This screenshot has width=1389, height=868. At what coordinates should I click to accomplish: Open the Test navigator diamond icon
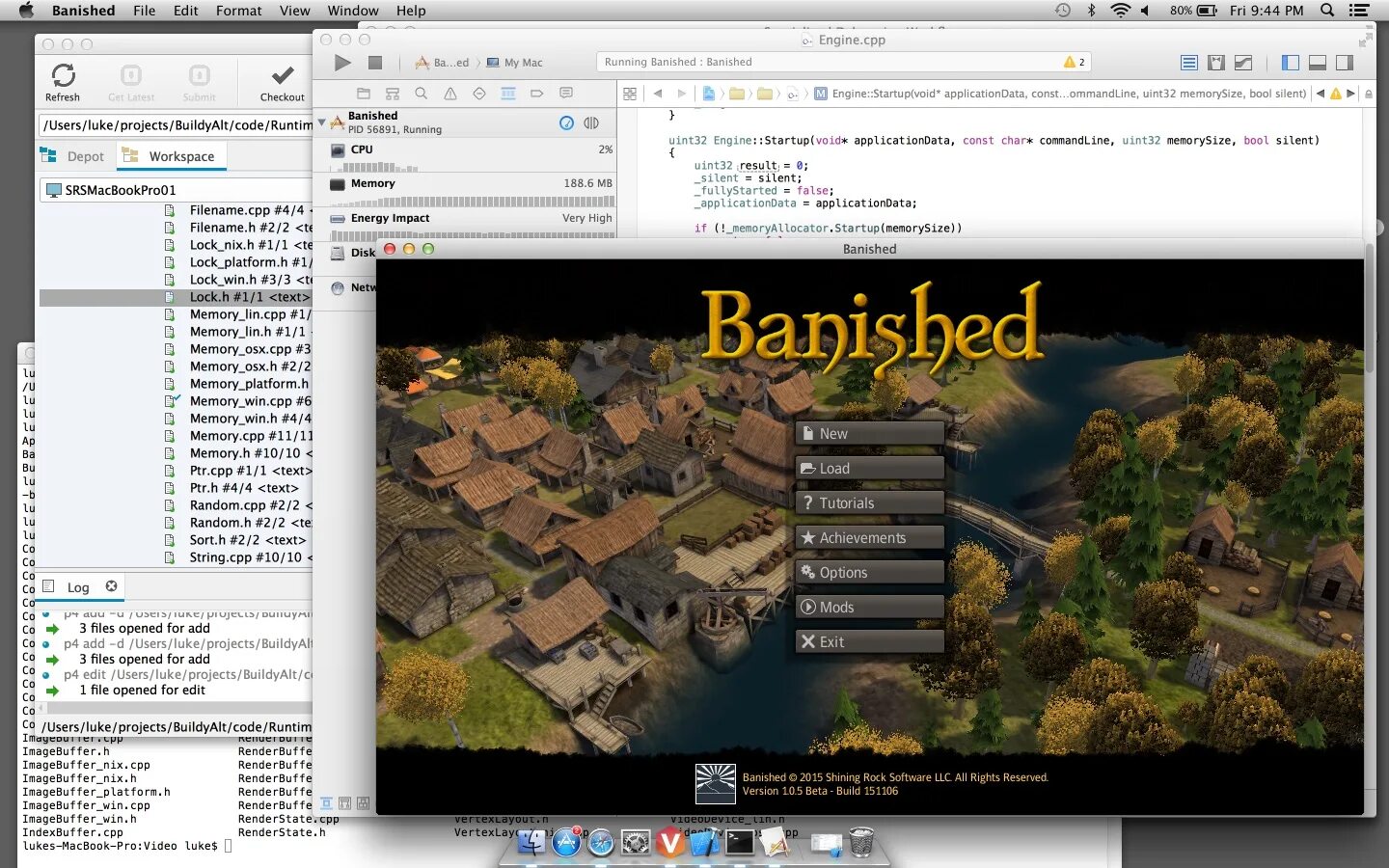point(479,94)
